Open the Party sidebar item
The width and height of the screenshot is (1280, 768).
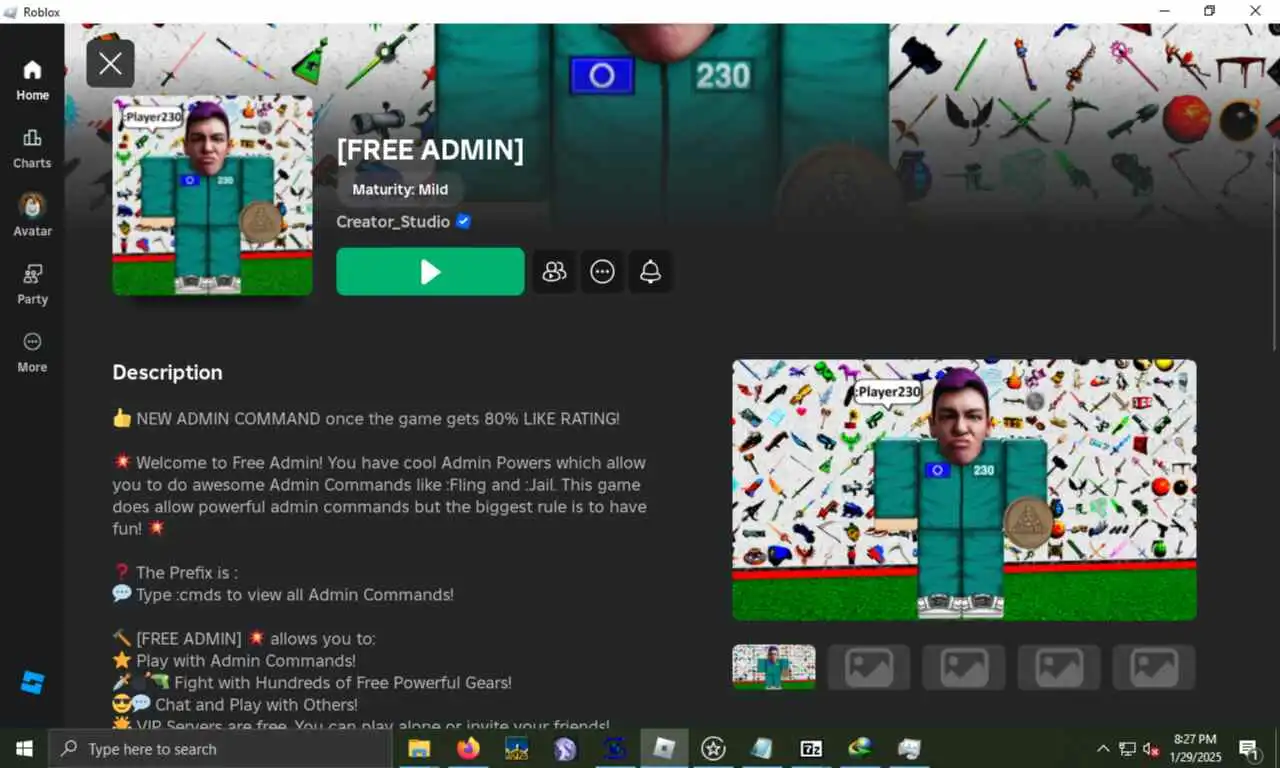(x=32, y=284)
